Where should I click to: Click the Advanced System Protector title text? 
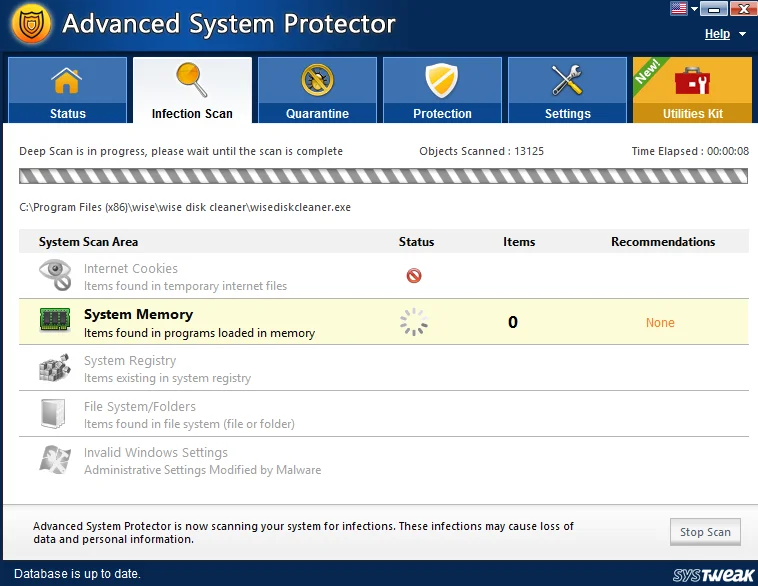pyautogui.click(x=229, y=23)
